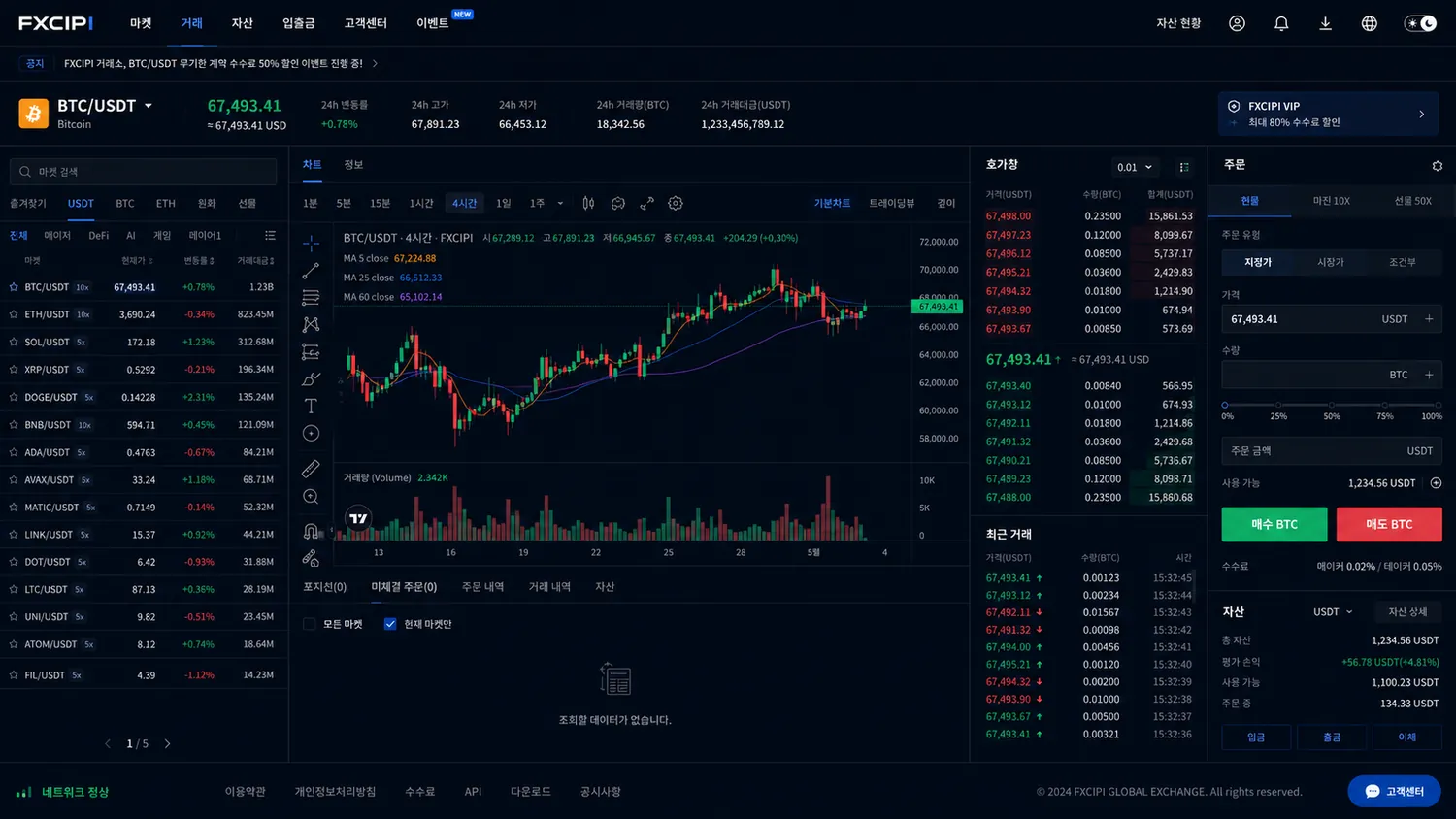The image size is (1456, 819).
Task: Star the DOGE/USDT pair
Action: (x=14, y=397)
